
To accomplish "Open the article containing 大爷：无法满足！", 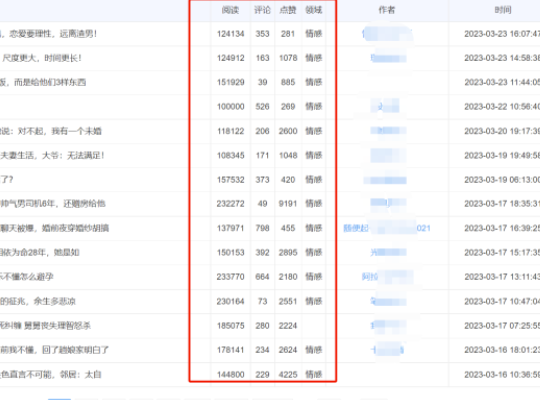I will click(x=52, y=155).
